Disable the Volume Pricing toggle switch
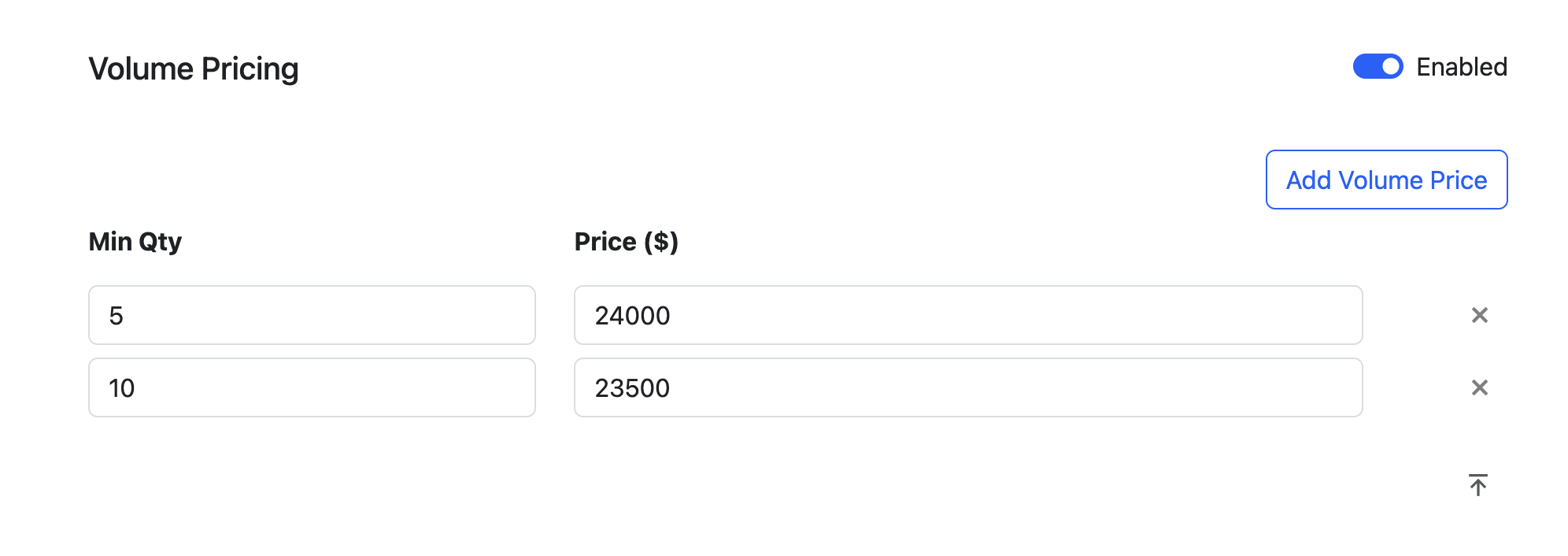The image size is (1568, 556). (1378, 67)
